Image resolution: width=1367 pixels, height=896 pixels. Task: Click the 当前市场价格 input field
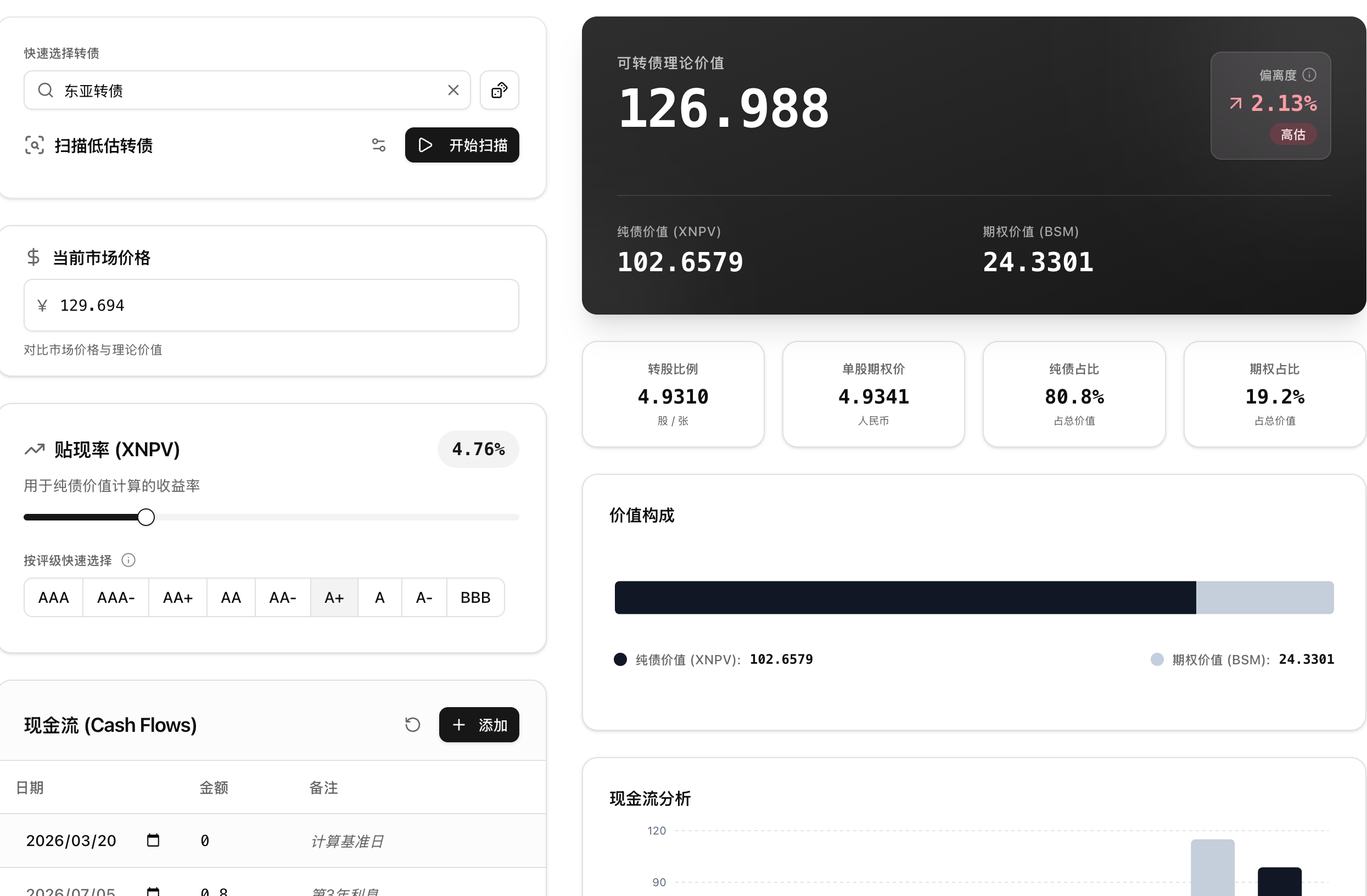(x=271, y=305)
